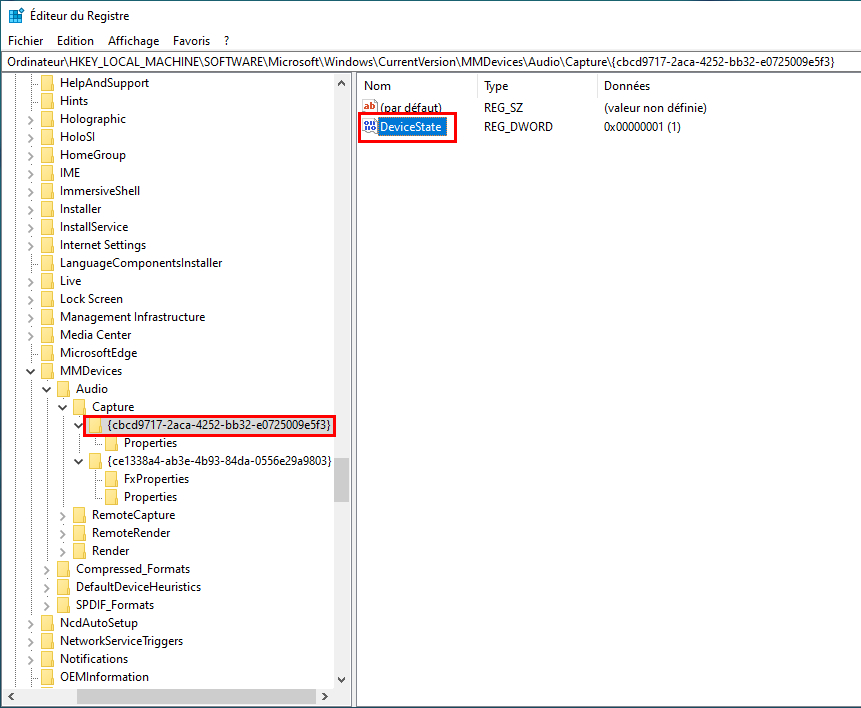Collapse the MMDevices tree node

[x=30, y=371]
